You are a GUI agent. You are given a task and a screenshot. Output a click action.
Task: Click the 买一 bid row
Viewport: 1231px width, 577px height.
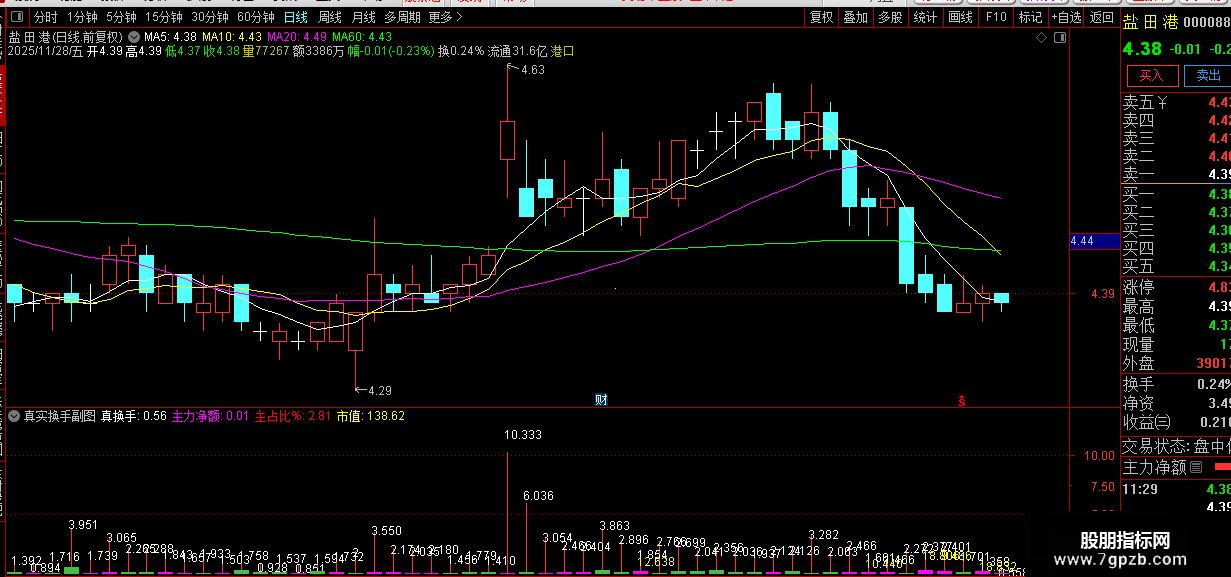tap(1176, 194)
